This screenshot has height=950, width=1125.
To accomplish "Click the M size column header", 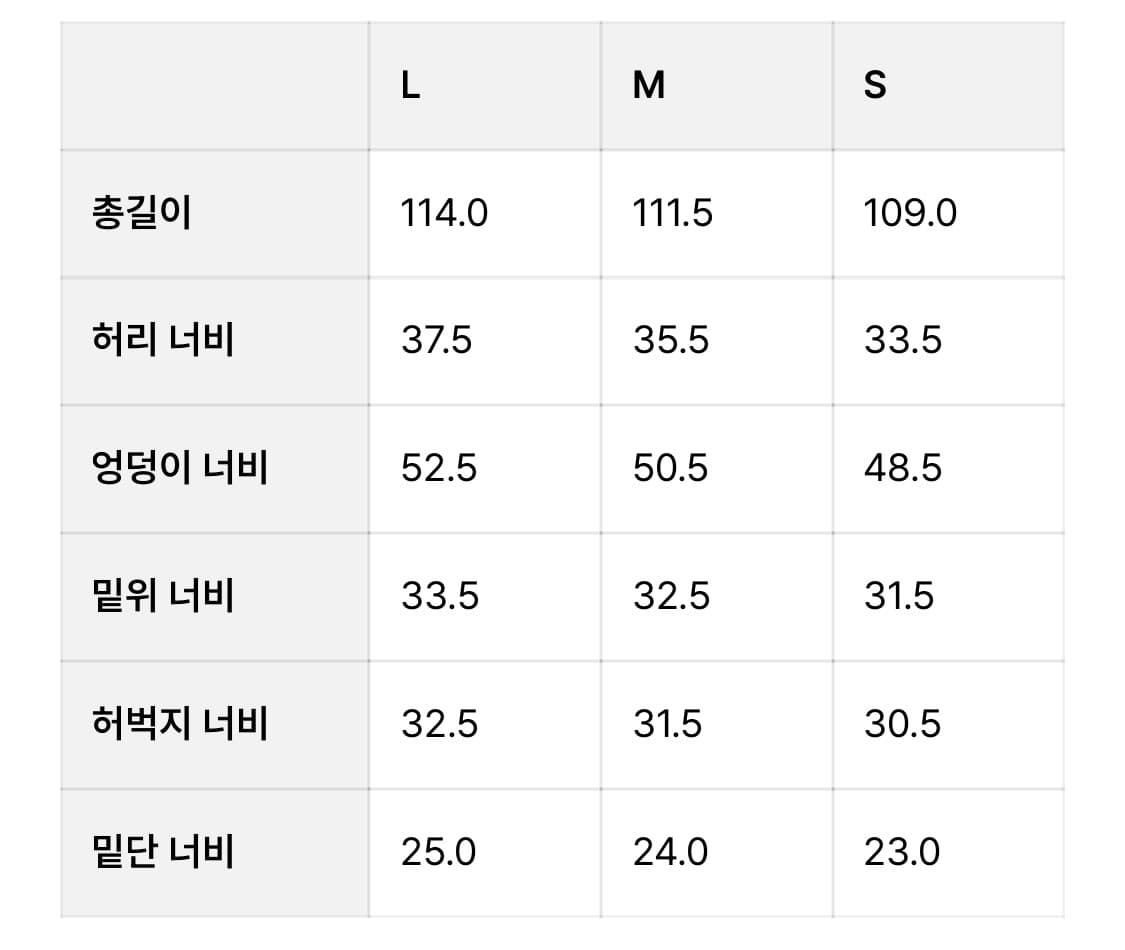I will coord(649,86).
